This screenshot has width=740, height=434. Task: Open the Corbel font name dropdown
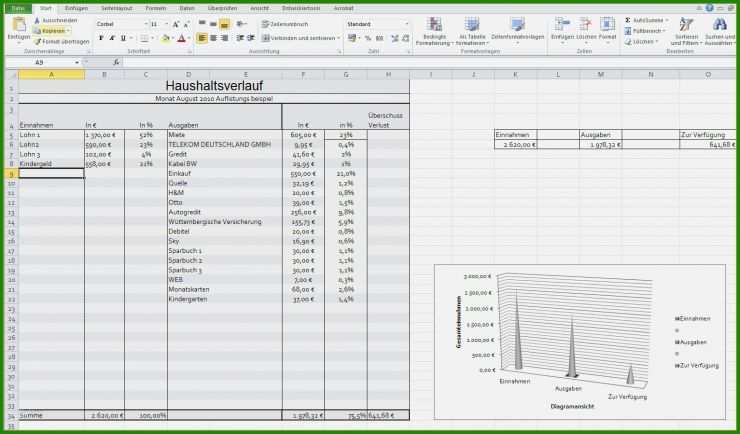point(146,24)
